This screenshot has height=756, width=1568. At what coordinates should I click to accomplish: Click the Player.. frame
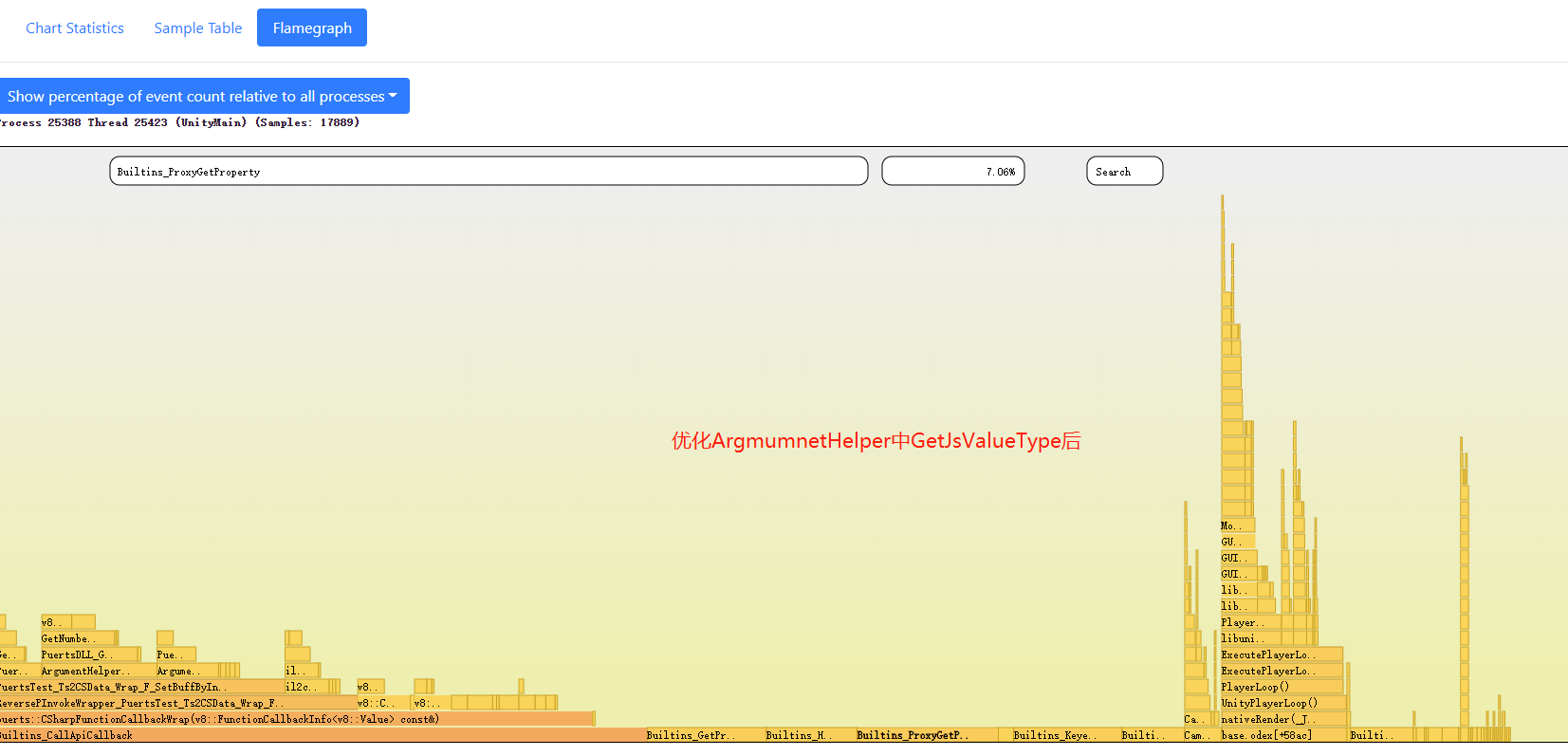click(1250, 622)
